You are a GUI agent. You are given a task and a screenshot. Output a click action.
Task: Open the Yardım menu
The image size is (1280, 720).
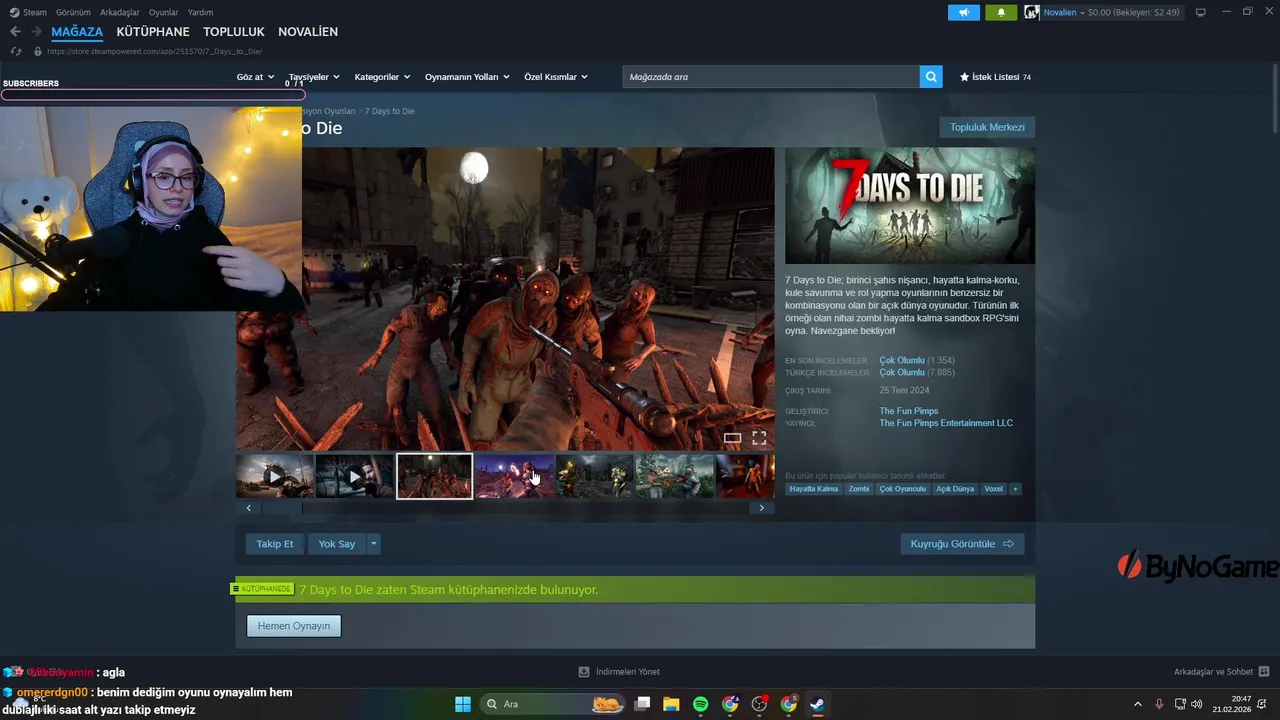pos(200,12)
